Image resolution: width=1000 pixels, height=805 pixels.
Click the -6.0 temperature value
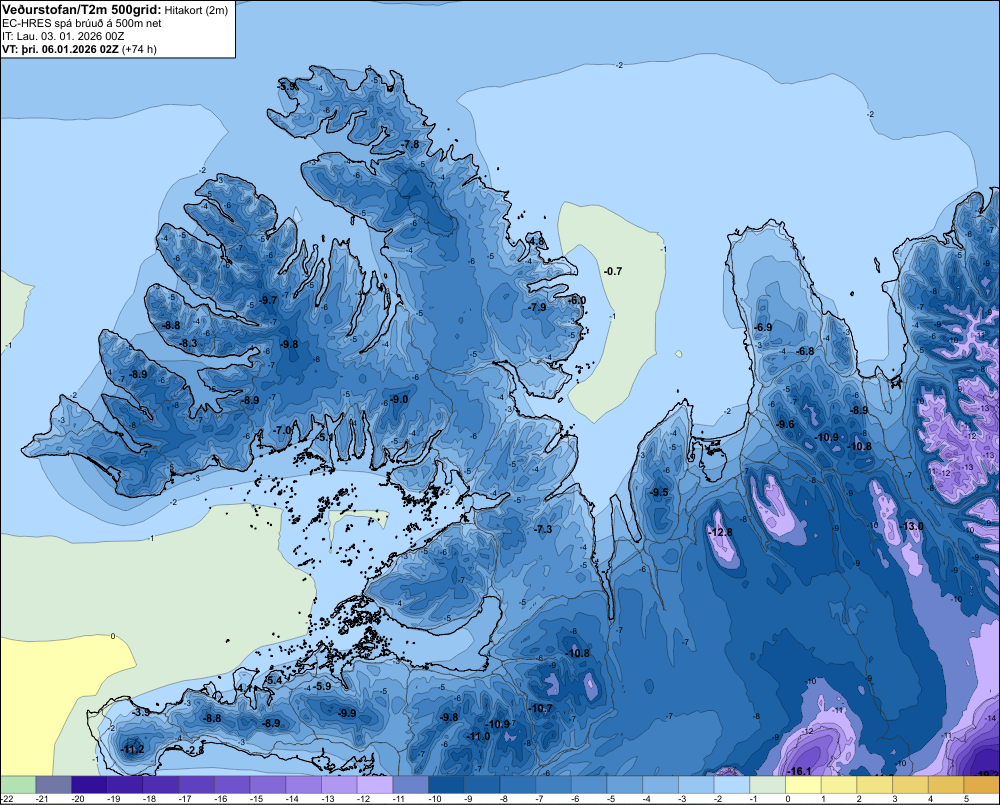click(x=577, y=300)
